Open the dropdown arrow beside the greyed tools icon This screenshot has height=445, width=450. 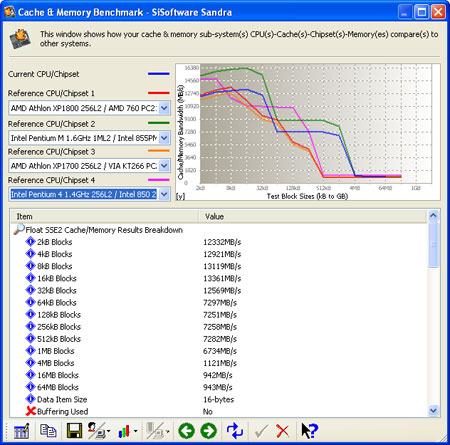coord(168,431)
